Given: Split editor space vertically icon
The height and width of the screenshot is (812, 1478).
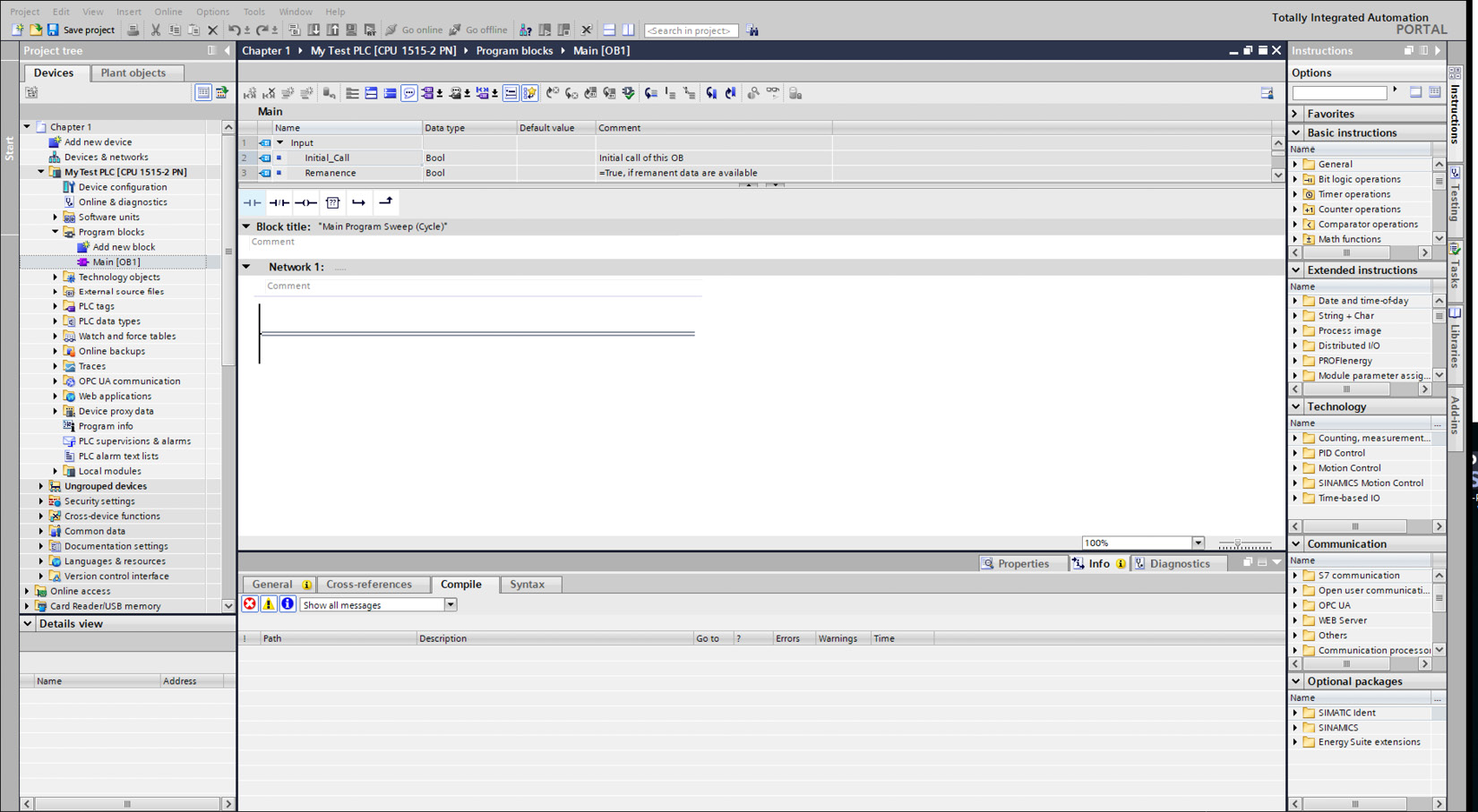Looking at the screenshot, I should pos(628,30).
